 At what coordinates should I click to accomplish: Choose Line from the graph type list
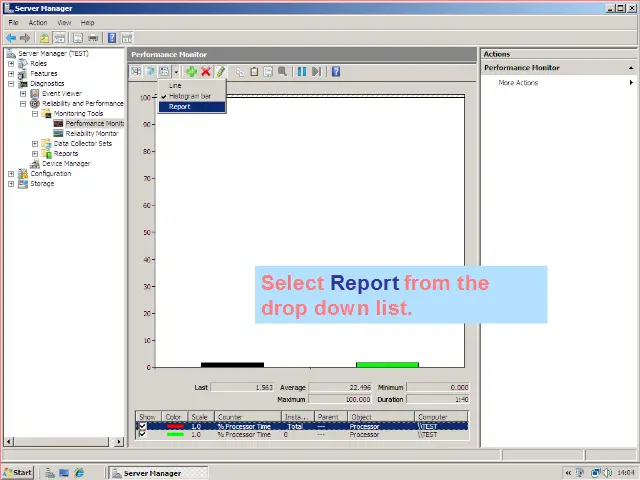tap(192, 86)
